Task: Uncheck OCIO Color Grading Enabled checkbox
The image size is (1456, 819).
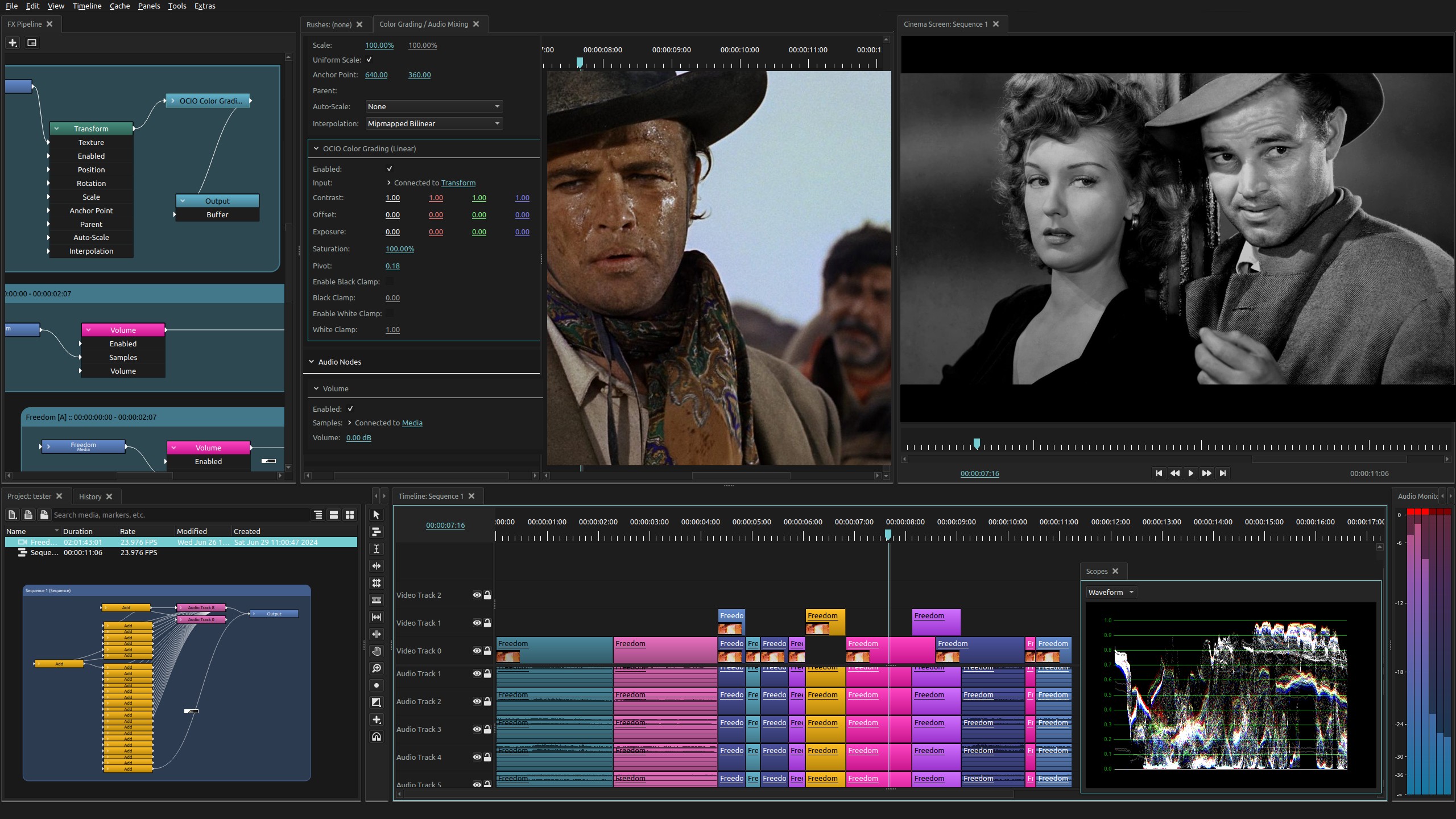Action: point(390,169)
